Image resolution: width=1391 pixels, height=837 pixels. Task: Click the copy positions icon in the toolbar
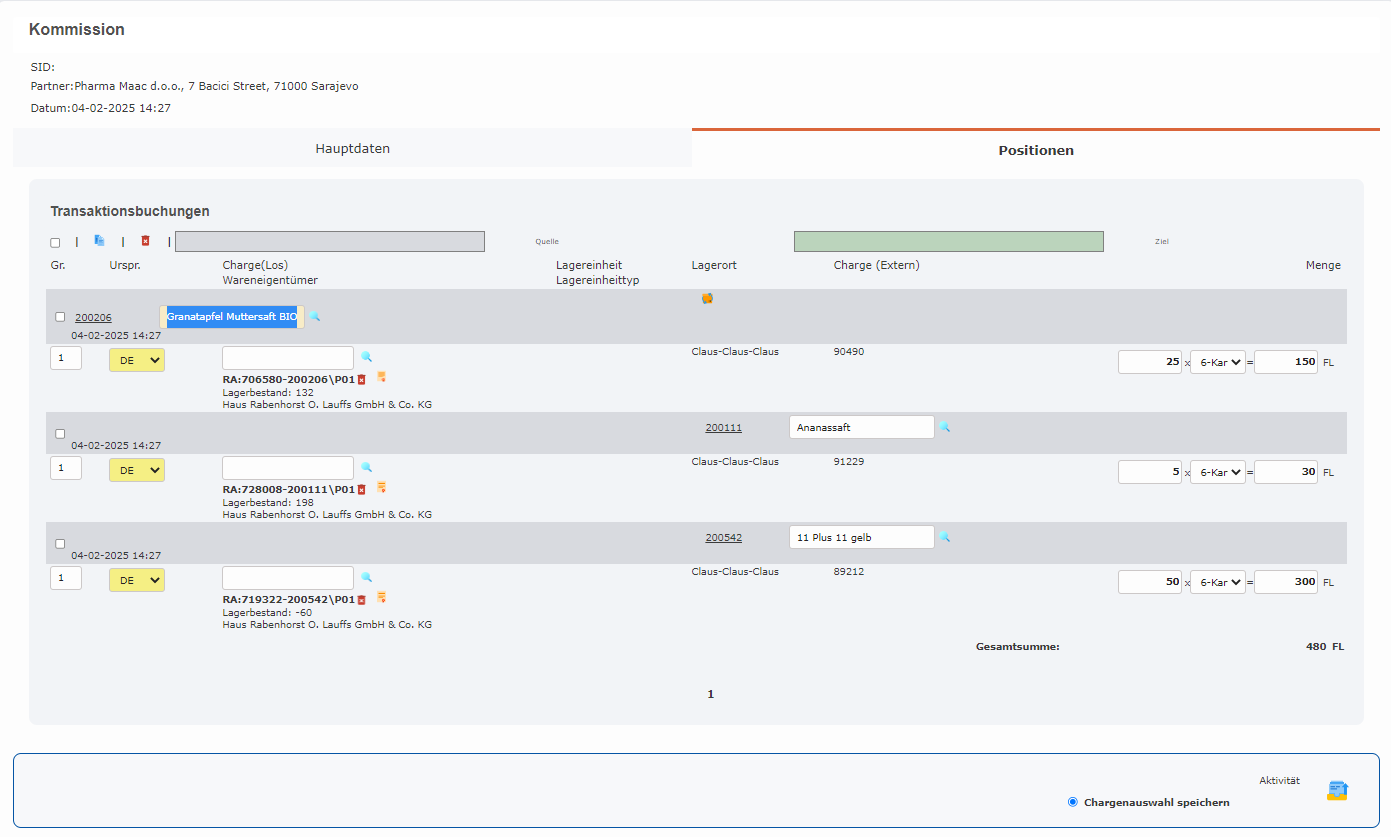coord(99,241)
